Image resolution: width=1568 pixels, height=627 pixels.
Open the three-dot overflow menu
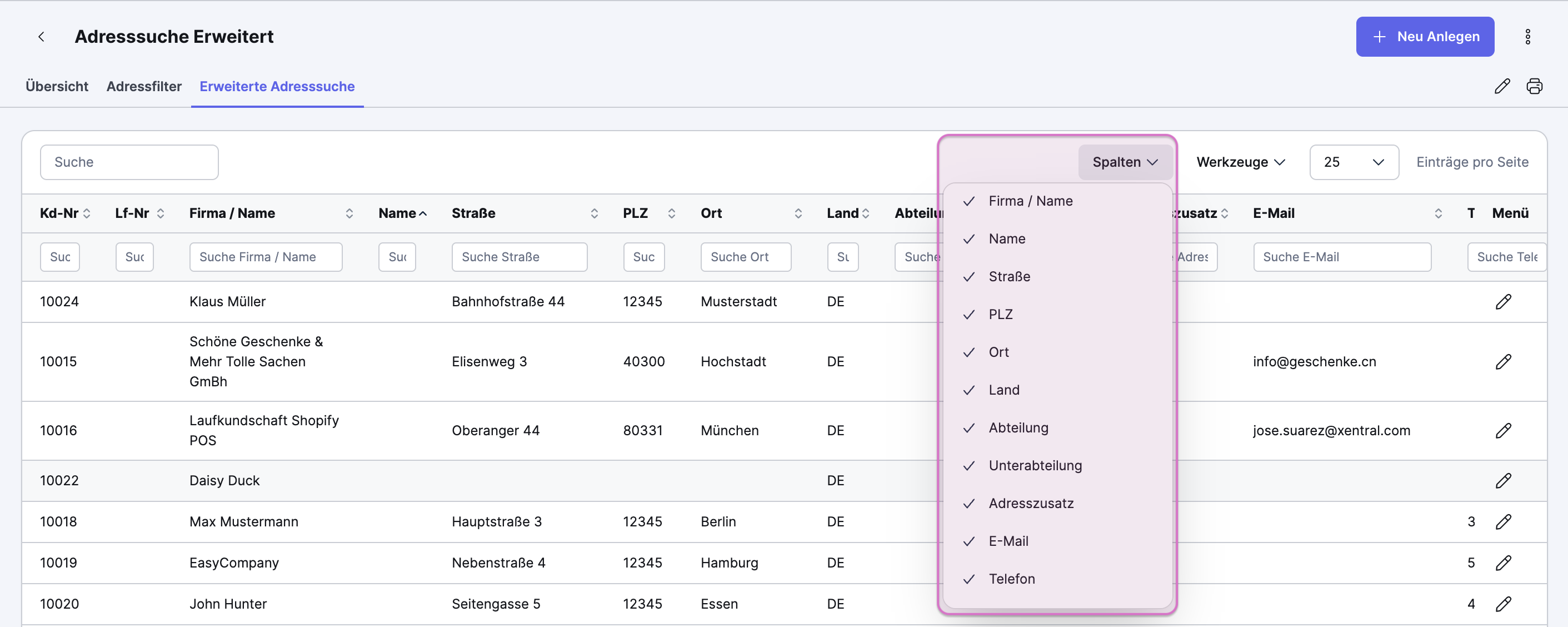(1527, 37)
